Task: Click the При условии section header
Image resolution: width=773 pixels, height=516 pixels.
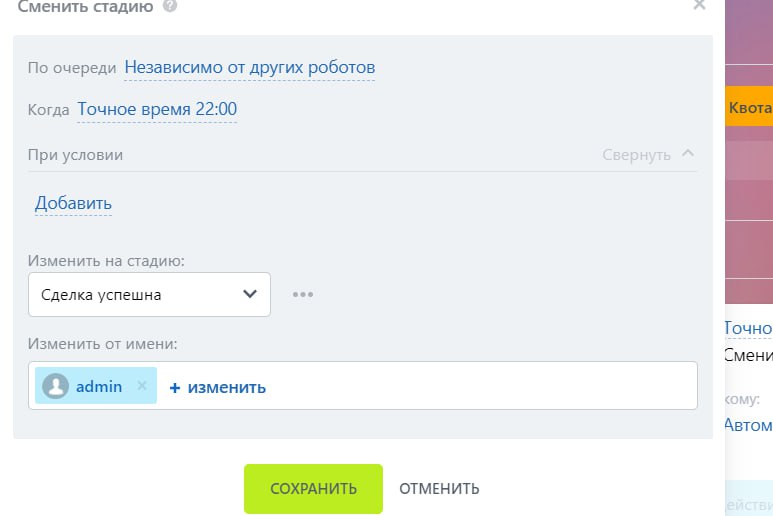Action: (x=76, y=155)
